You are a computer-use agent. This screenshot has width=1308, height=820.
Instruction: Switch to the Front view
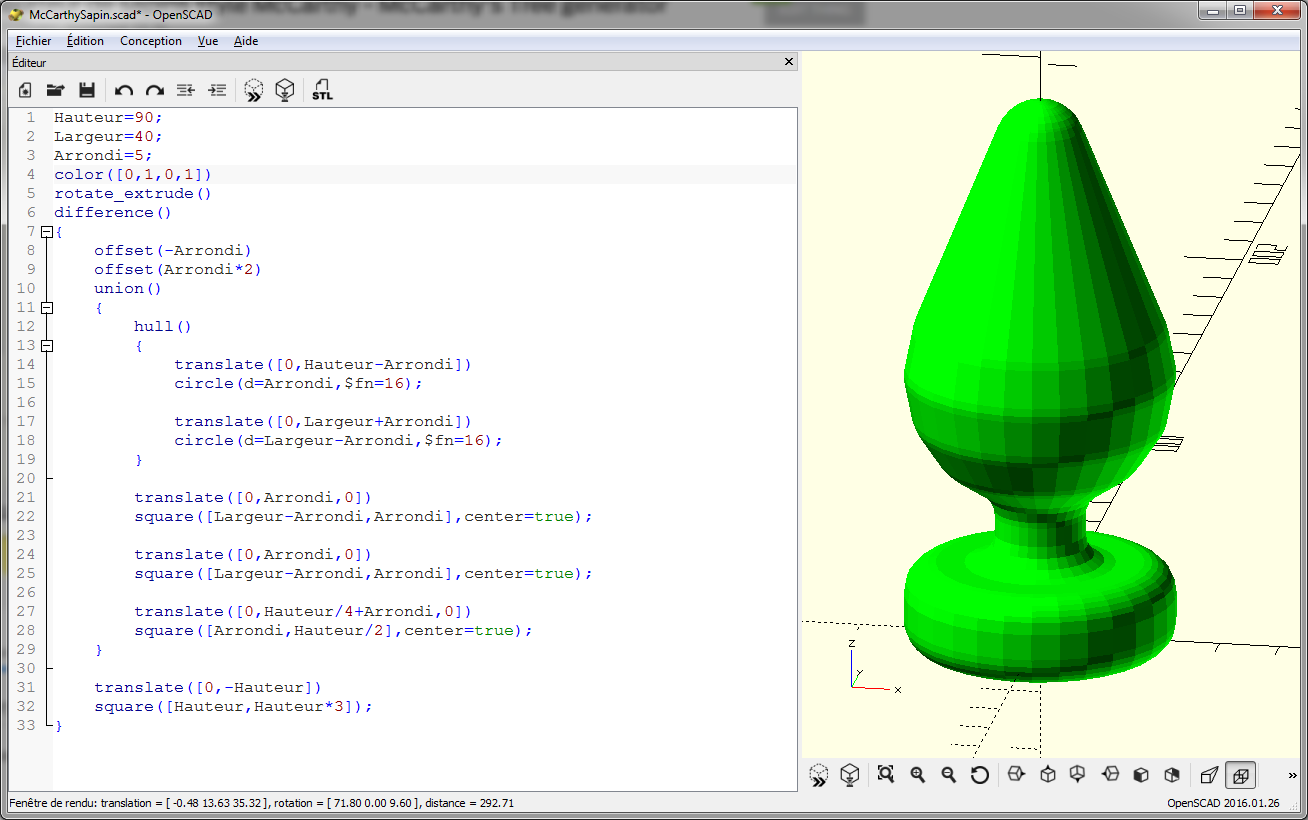pos(1141,774)
